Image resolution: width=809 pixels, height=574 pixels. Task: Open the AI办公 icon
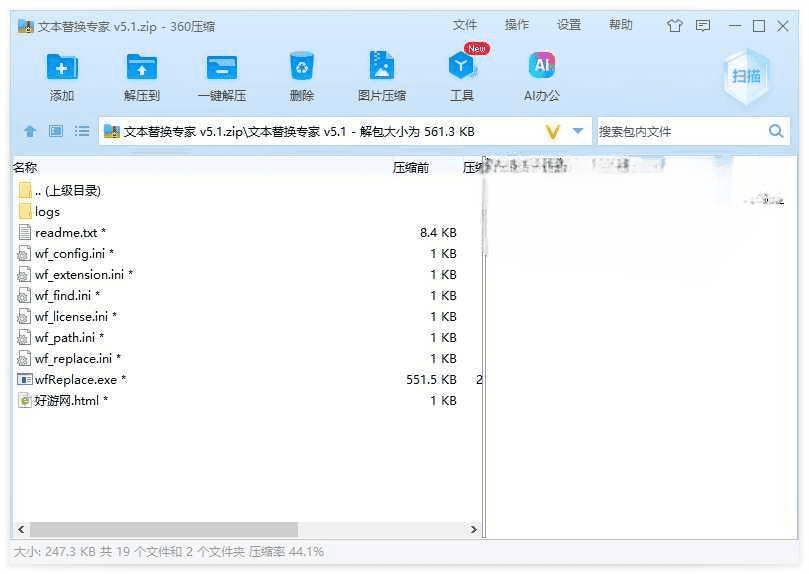pyautogui.click(x=541, y=68)
